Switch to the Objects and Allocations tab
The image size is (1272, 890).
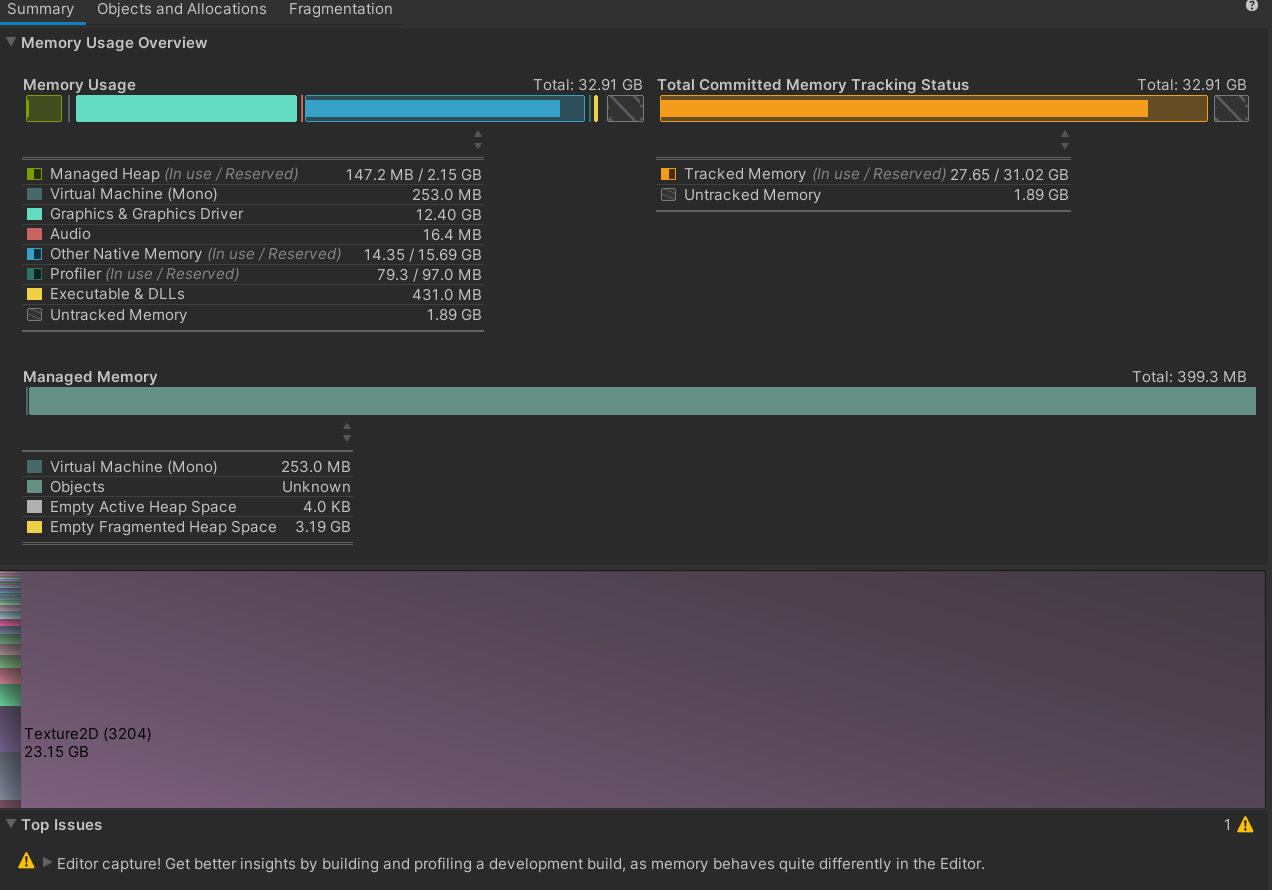(181, 9)
